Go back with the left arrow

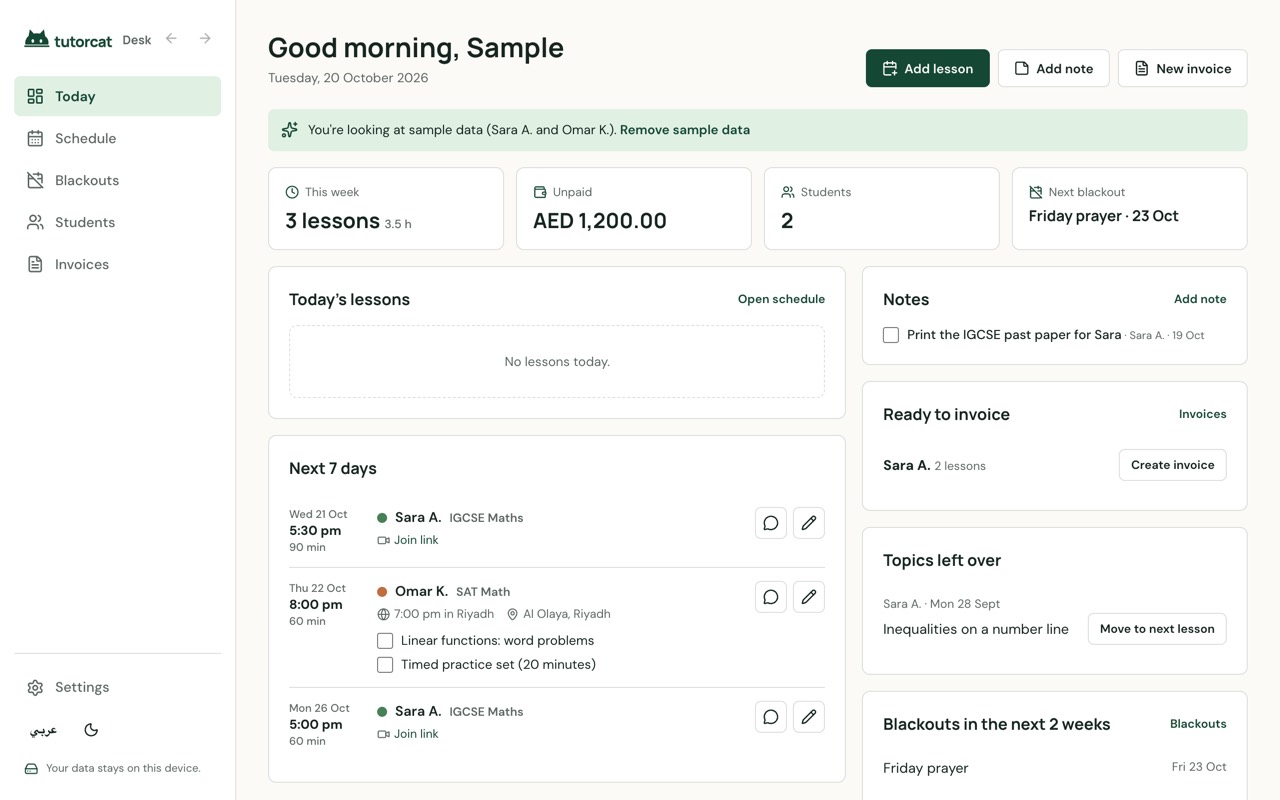tap(171, 39)
